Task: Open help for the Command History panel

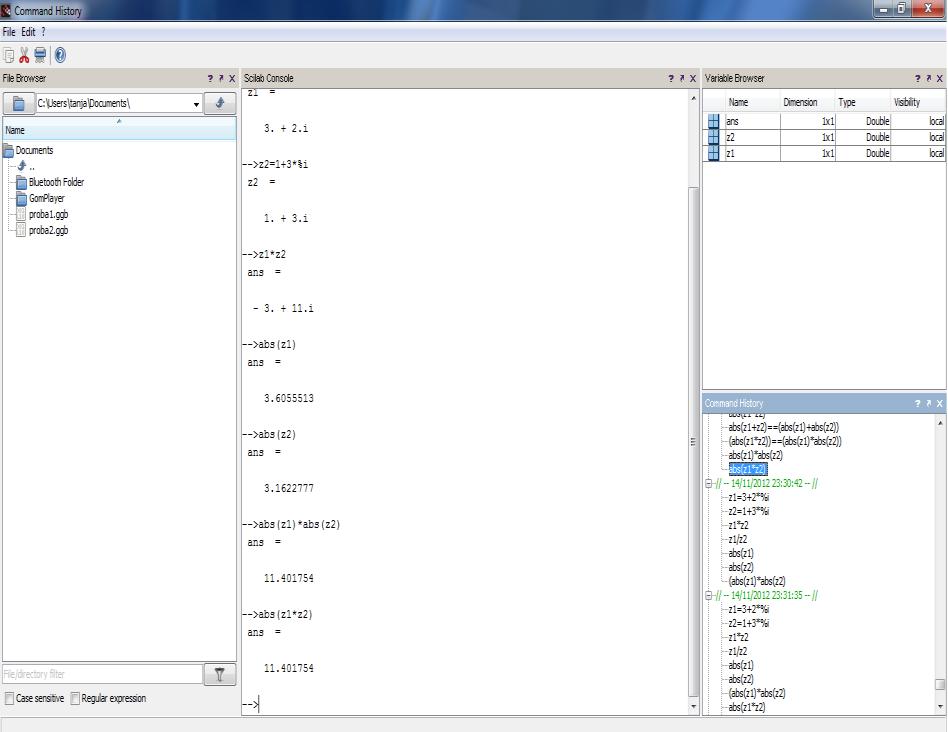Action: point(918,404)
